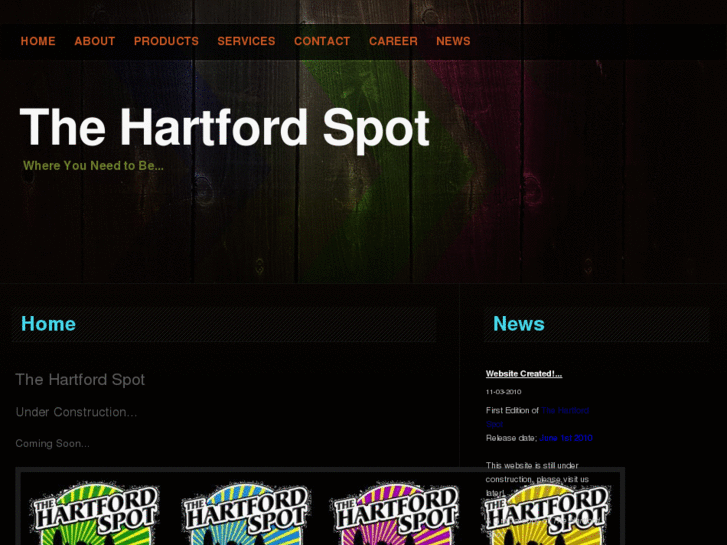Click the news date 11-03-2010
This screenshot has width=727, height=545.
[504, 392]
